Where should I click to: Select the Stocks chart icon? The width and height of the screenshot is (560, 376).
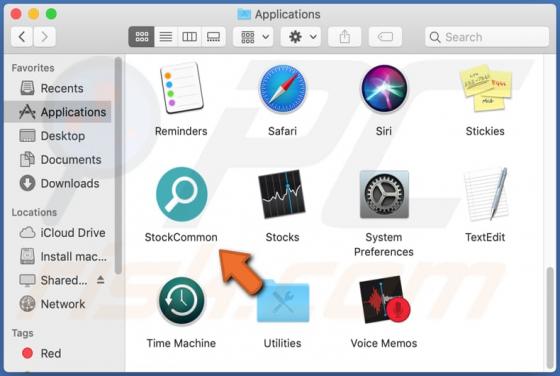pyautogui.click(x=282, y=194)
